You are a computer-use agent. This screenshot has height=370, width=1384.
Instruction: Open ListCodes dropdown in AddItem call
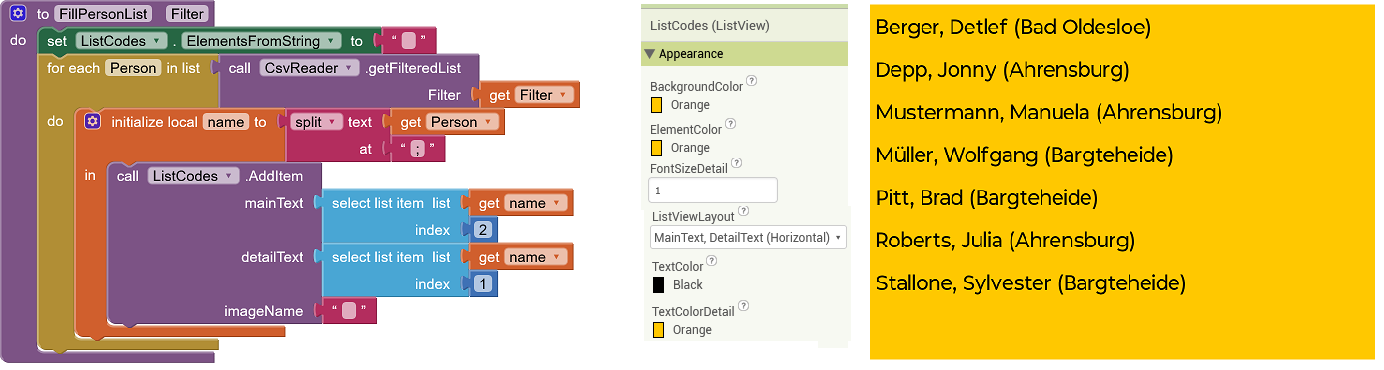click(193, 176)
